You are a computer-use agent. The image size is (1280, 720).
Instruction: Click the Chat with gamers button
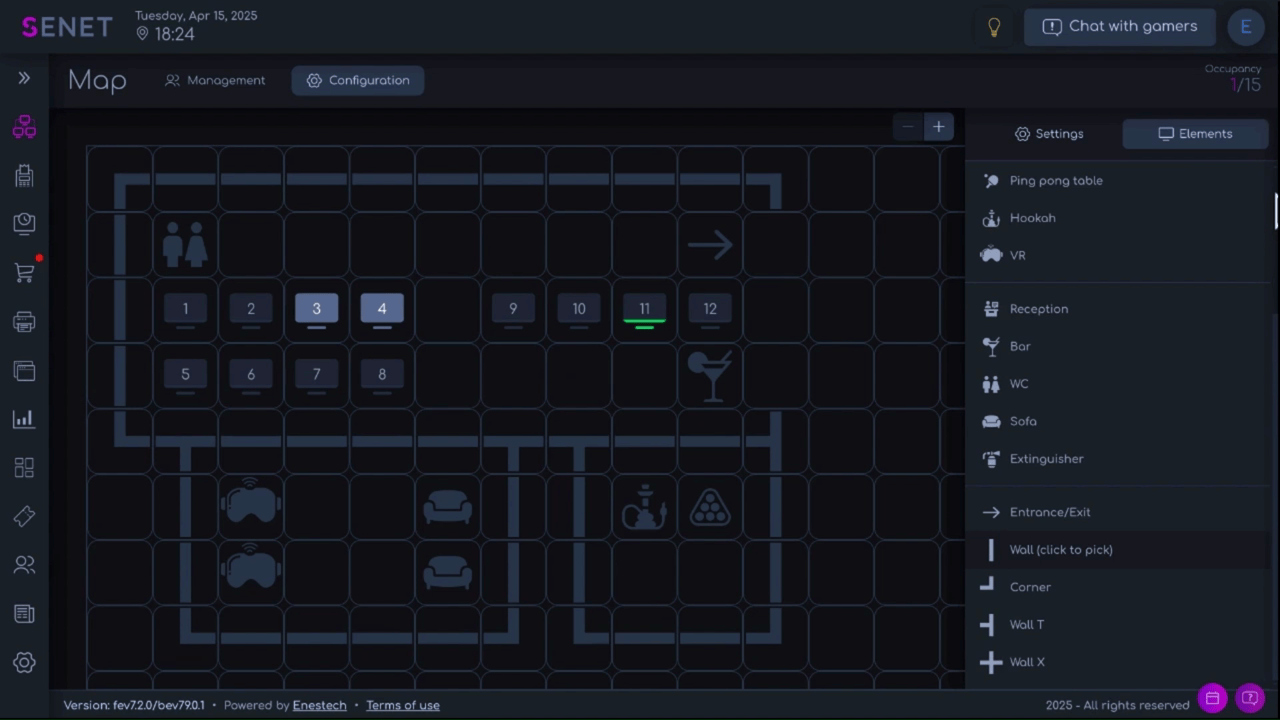[x=1119, y=26]
